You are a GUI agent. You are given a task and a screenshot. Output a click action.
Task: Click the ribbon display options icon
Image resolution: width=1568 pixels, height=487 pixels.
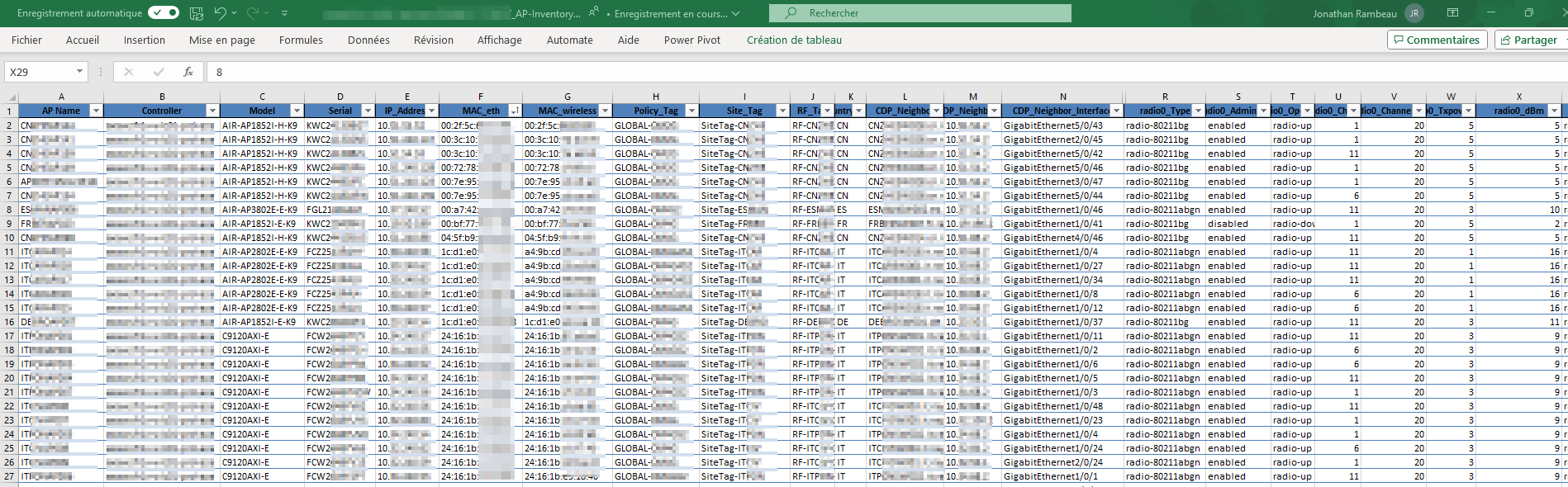click(x=1452, y=13)
